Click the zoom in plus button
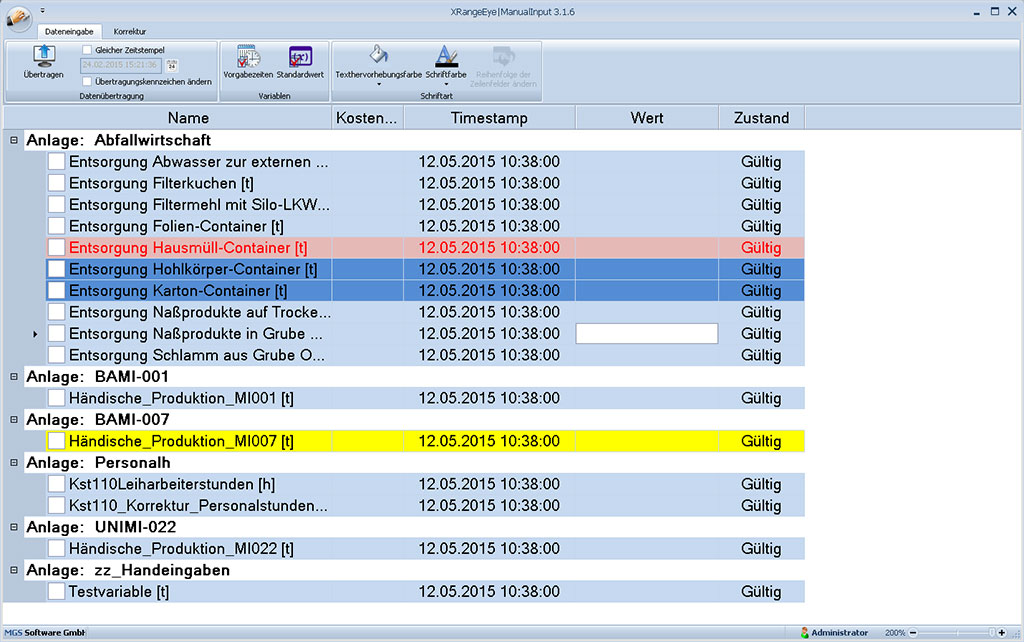Viewport: 1024px width, 642px height. tap(1002, 633)
